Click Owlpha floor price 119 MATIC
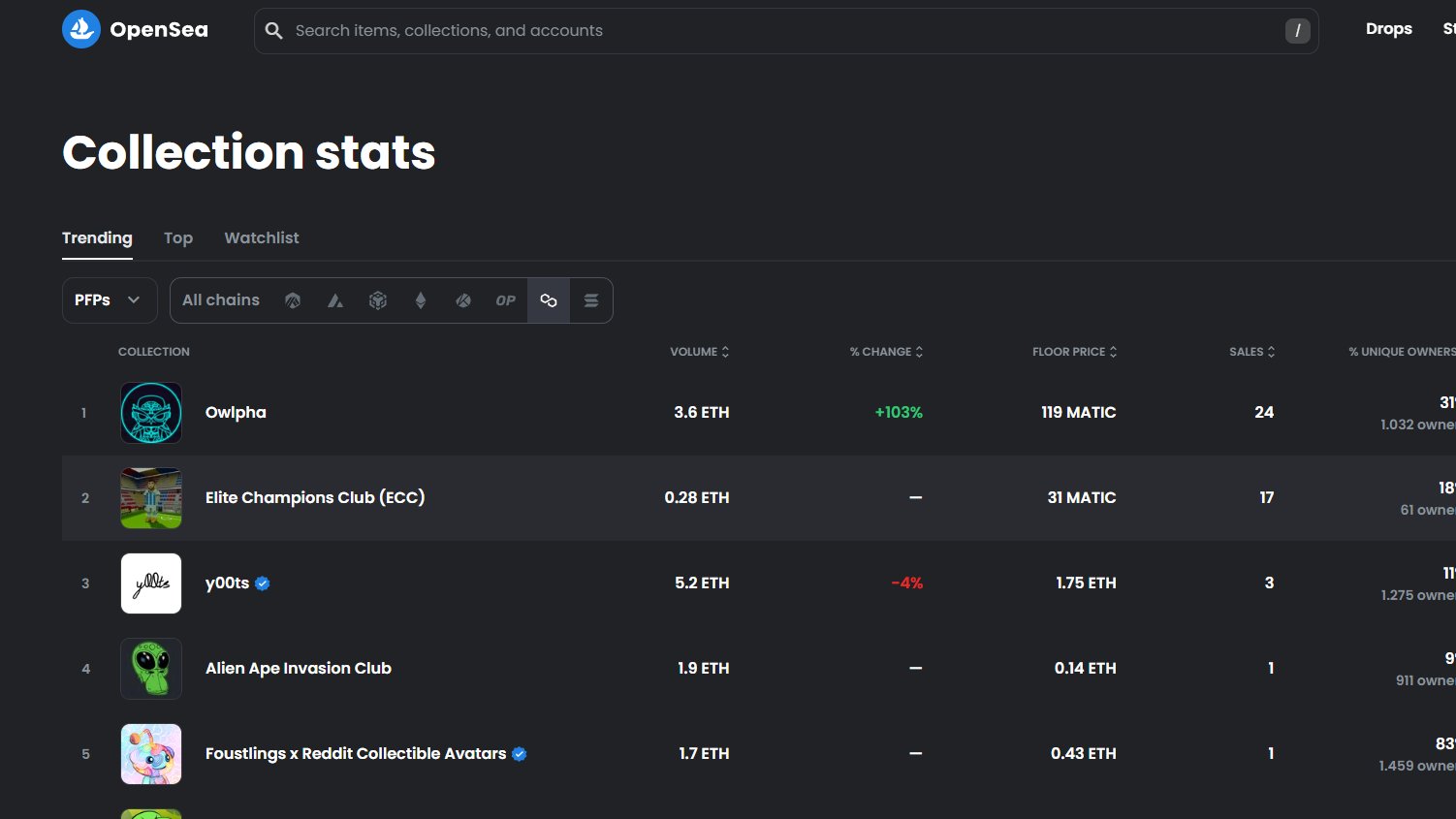Screen dimensions: 1456x819 tap(1079, 413)
